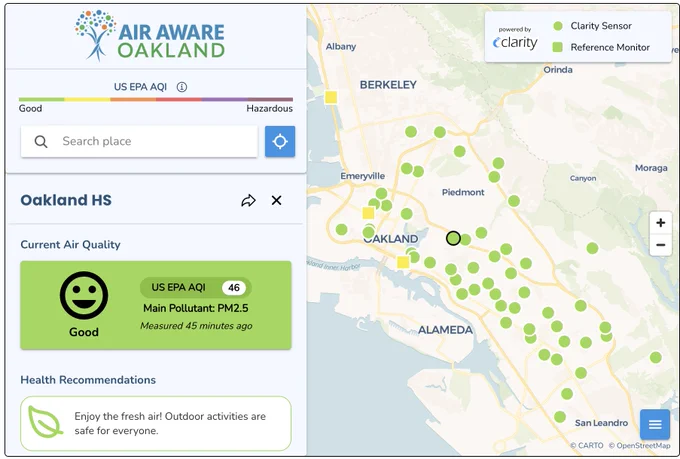Zoom in on the map
Screen dimensions: 680x459
point(660,223)
